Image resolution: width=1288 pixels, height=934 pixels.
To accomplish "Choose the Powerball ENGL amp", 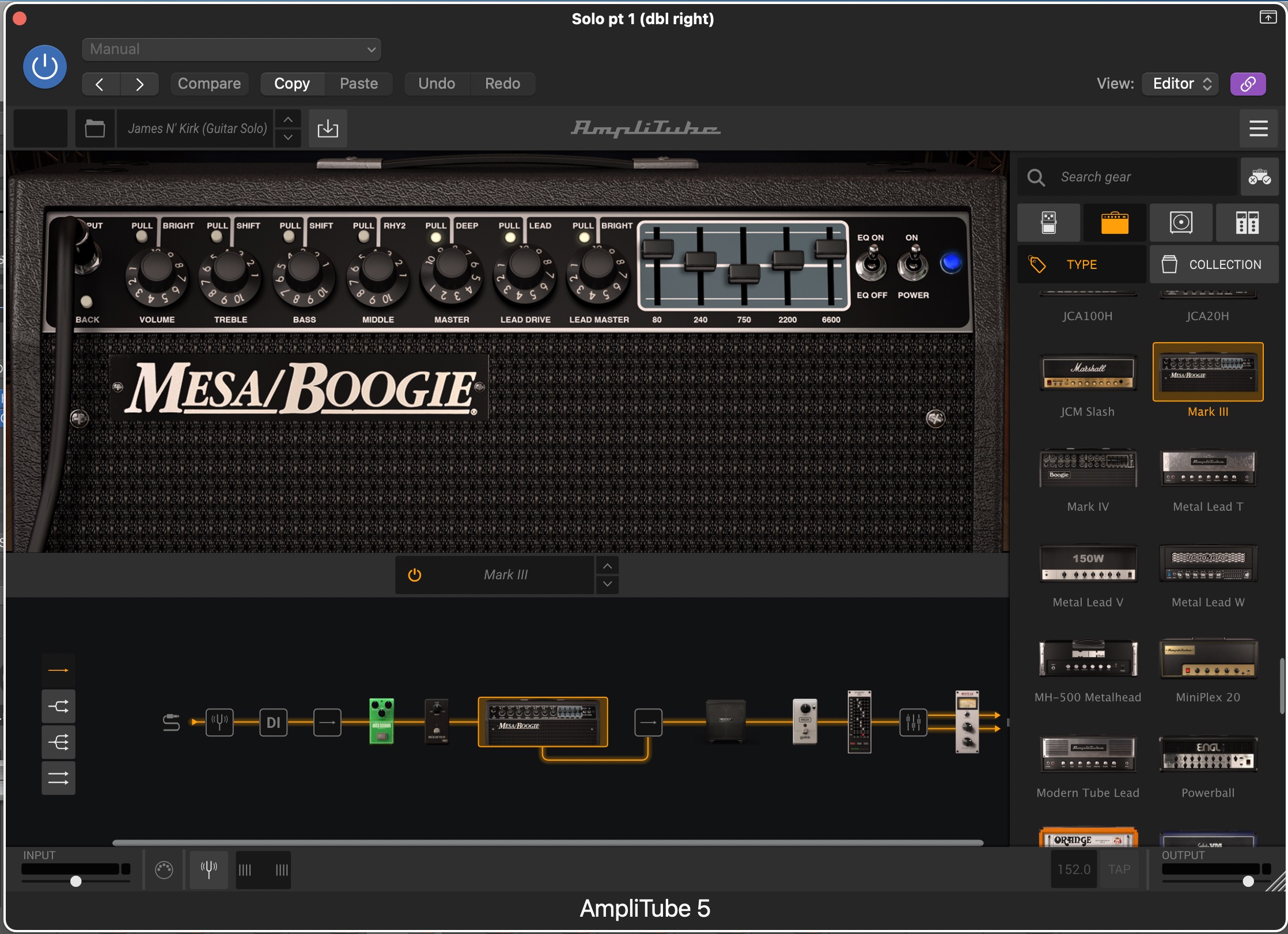I will pos(1208,754).
